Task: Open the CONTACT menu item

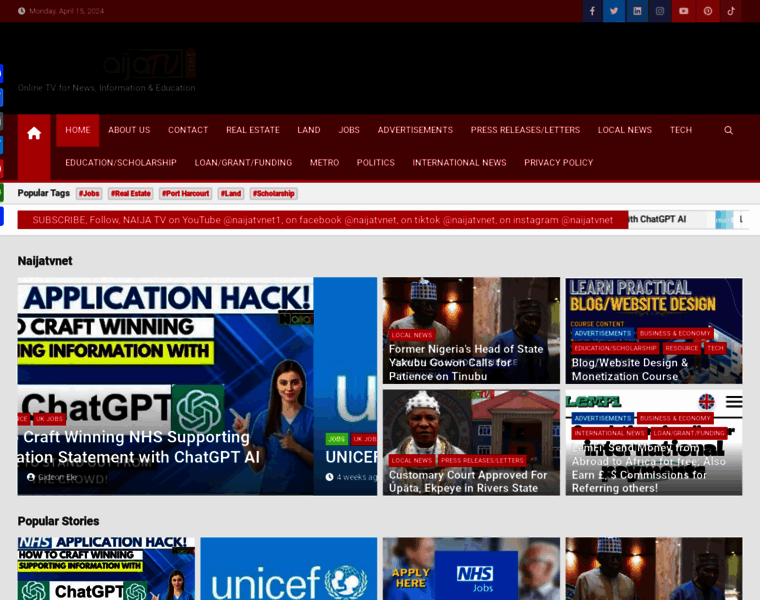Action: point(188,130)
